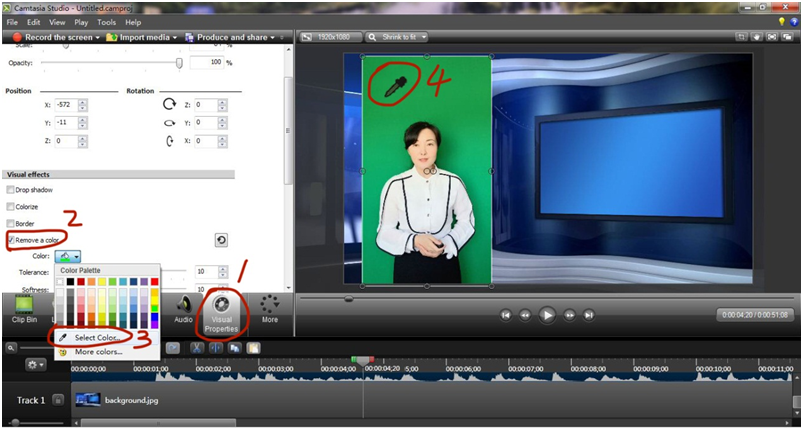This screenshot has height=430, width=803.
Task: Open the Visual Properties tab
Action: pos(221,313)
